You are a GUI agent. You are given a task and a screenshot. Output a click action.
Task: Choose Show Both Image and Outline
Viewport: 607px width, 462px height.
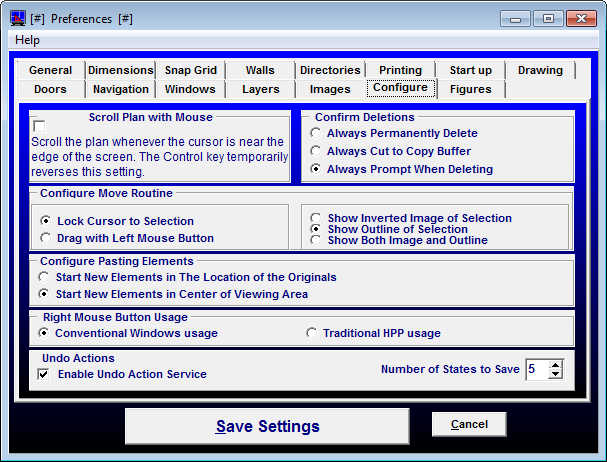[399, 240]
